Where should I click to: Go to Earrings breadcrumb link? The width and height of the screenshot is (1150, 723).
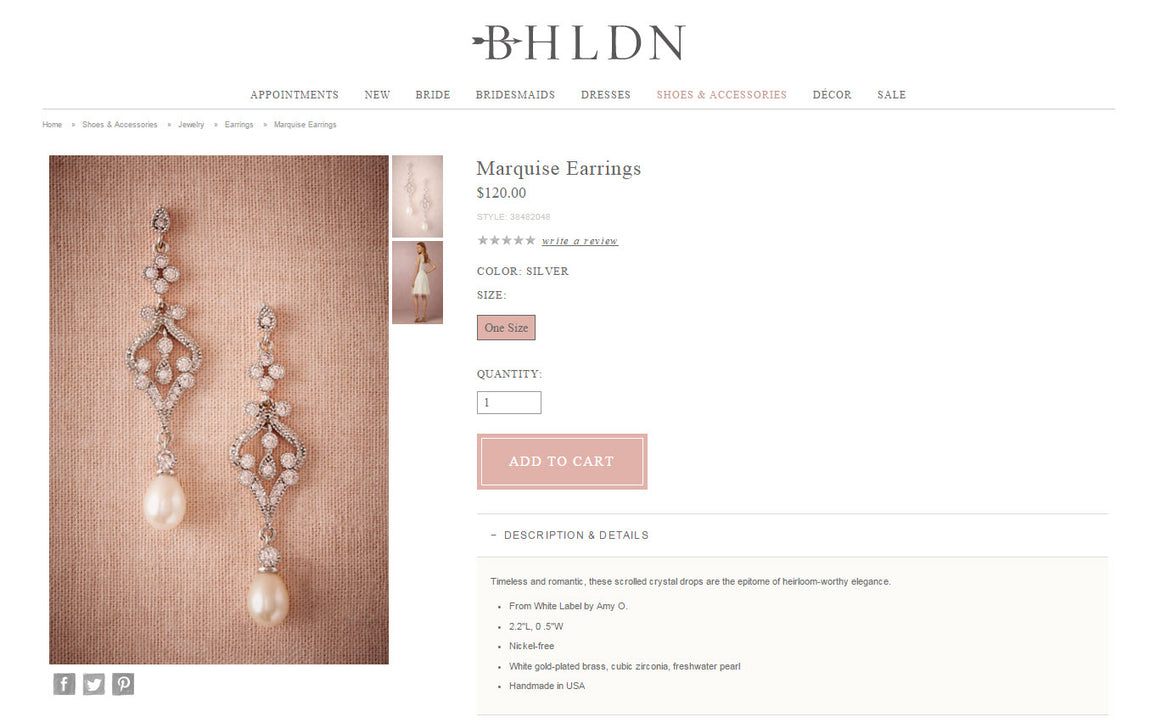pyautogui.click(x=238, y=125)
